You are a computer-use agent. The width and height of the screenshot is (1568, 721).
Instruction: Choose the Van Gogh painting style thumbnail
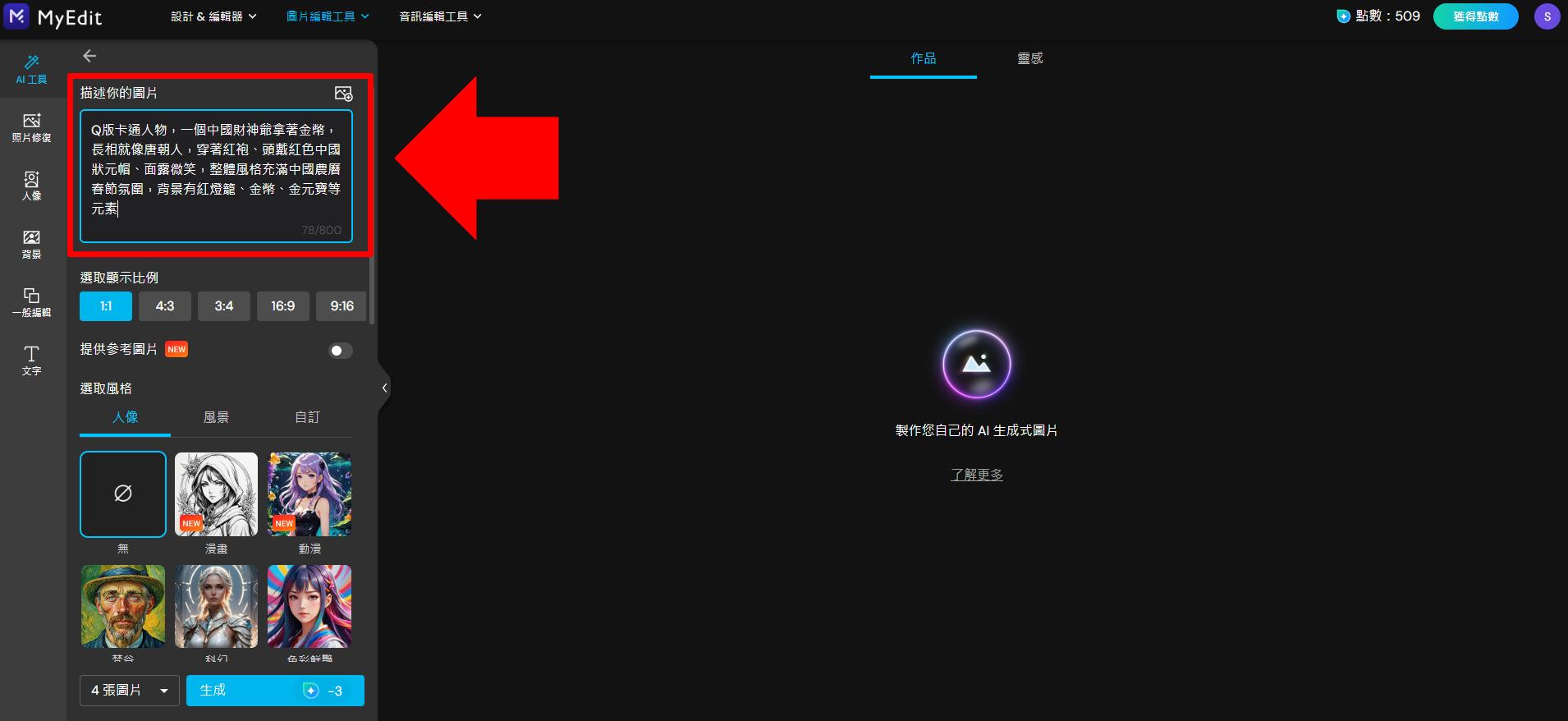click(123, 607)
